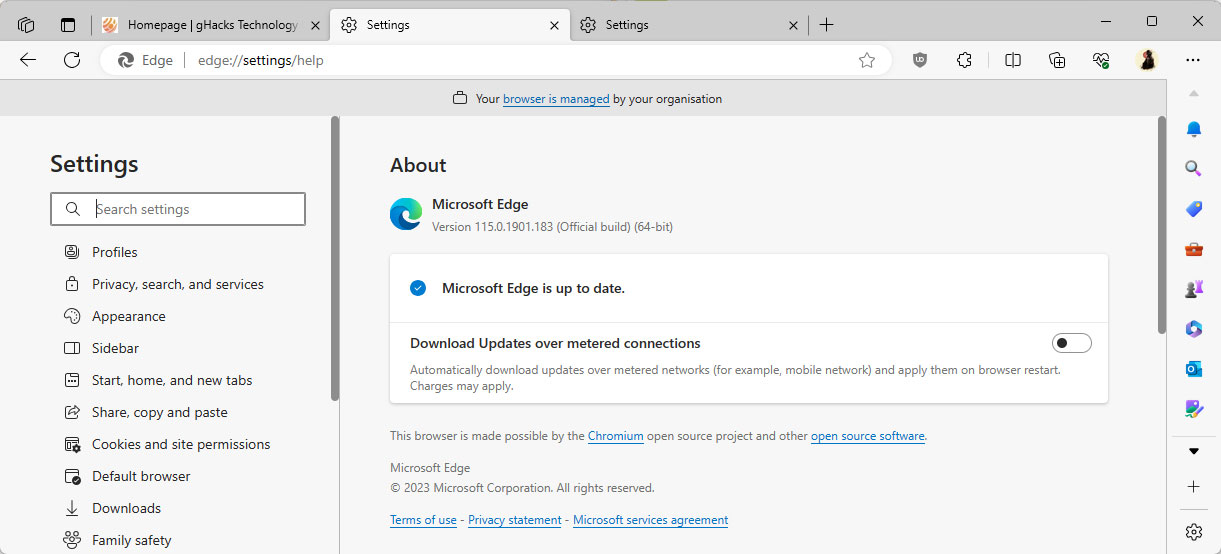1221x554 pixels.
Task: Open the Privacy statement link
Action: [x=514, y=520]
